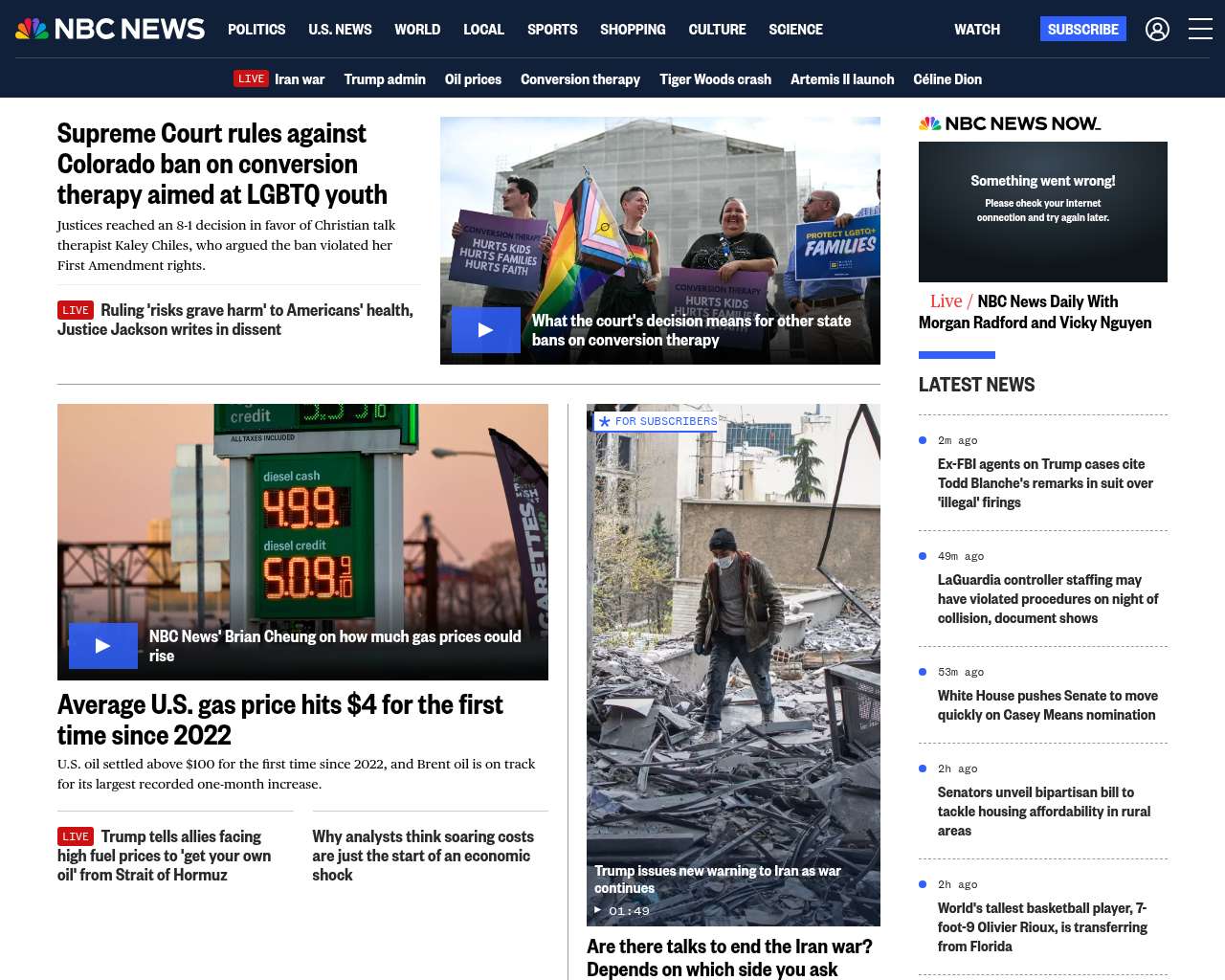Open the Culture section
Screen dimensions: 1225x980
pos(717,30)
